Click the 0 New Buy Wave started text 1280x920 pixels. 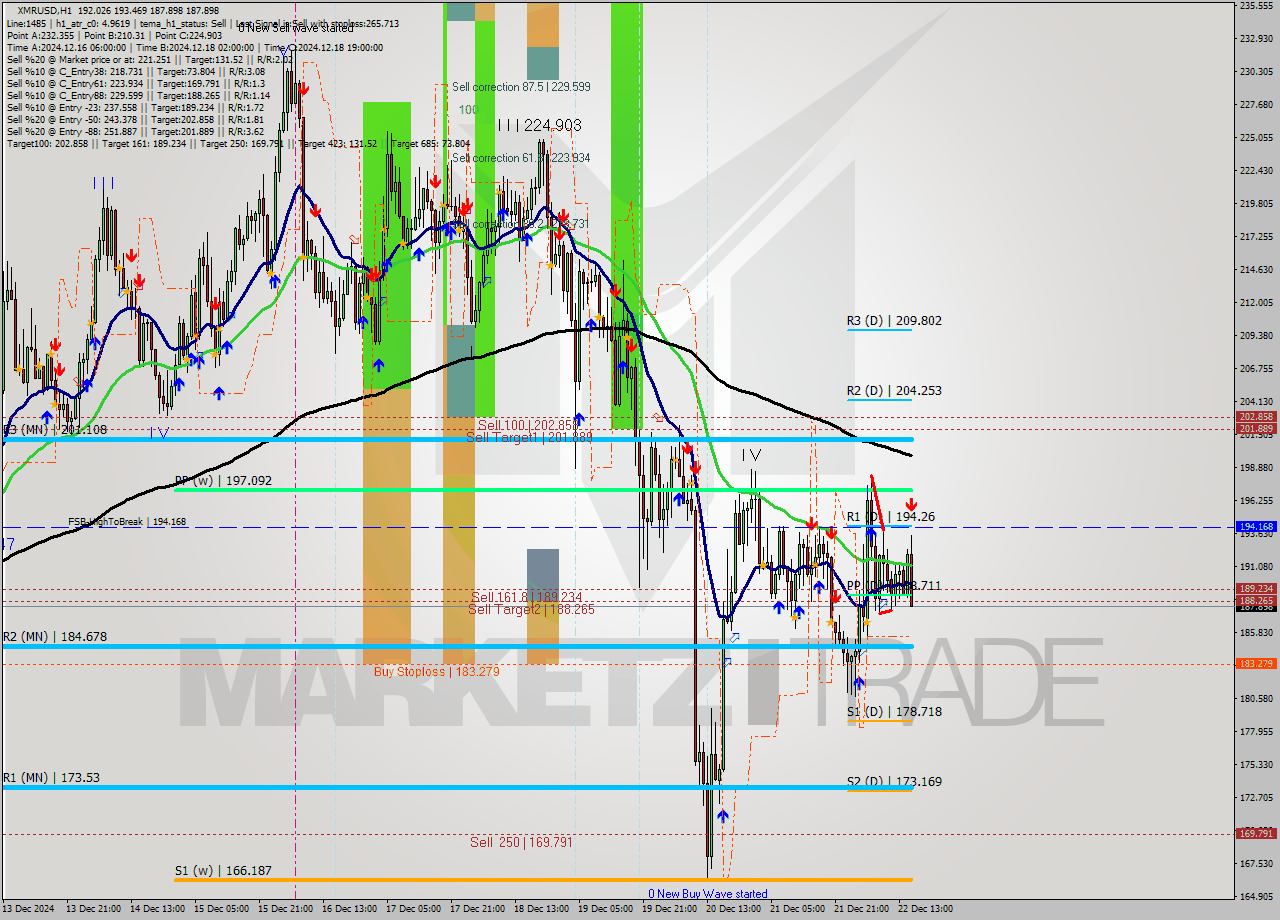click(x=708, y=894)
